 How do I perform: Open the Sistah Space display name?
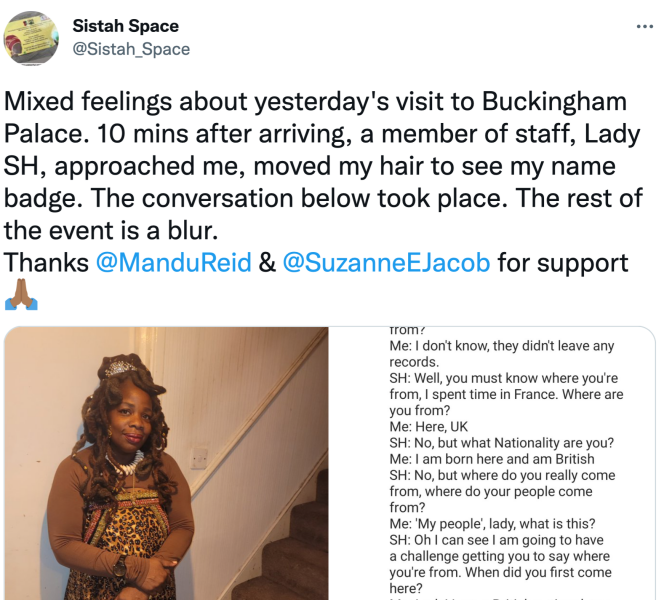(126, 26)
